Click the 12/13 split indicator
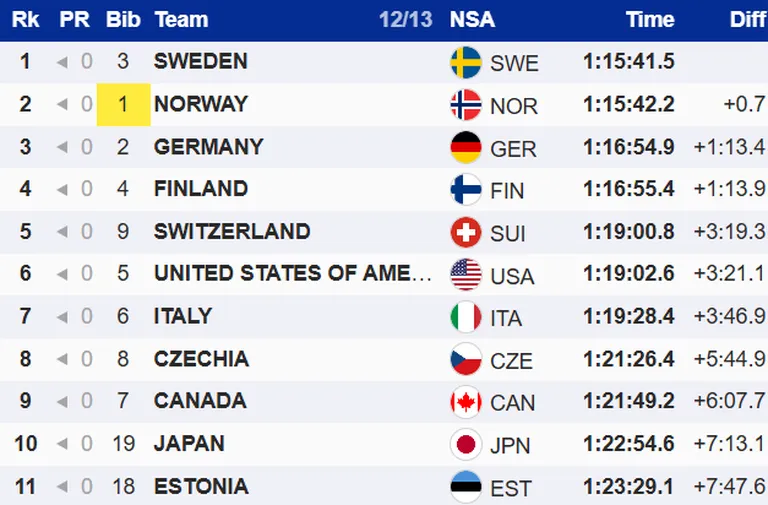 coord(406,20)
